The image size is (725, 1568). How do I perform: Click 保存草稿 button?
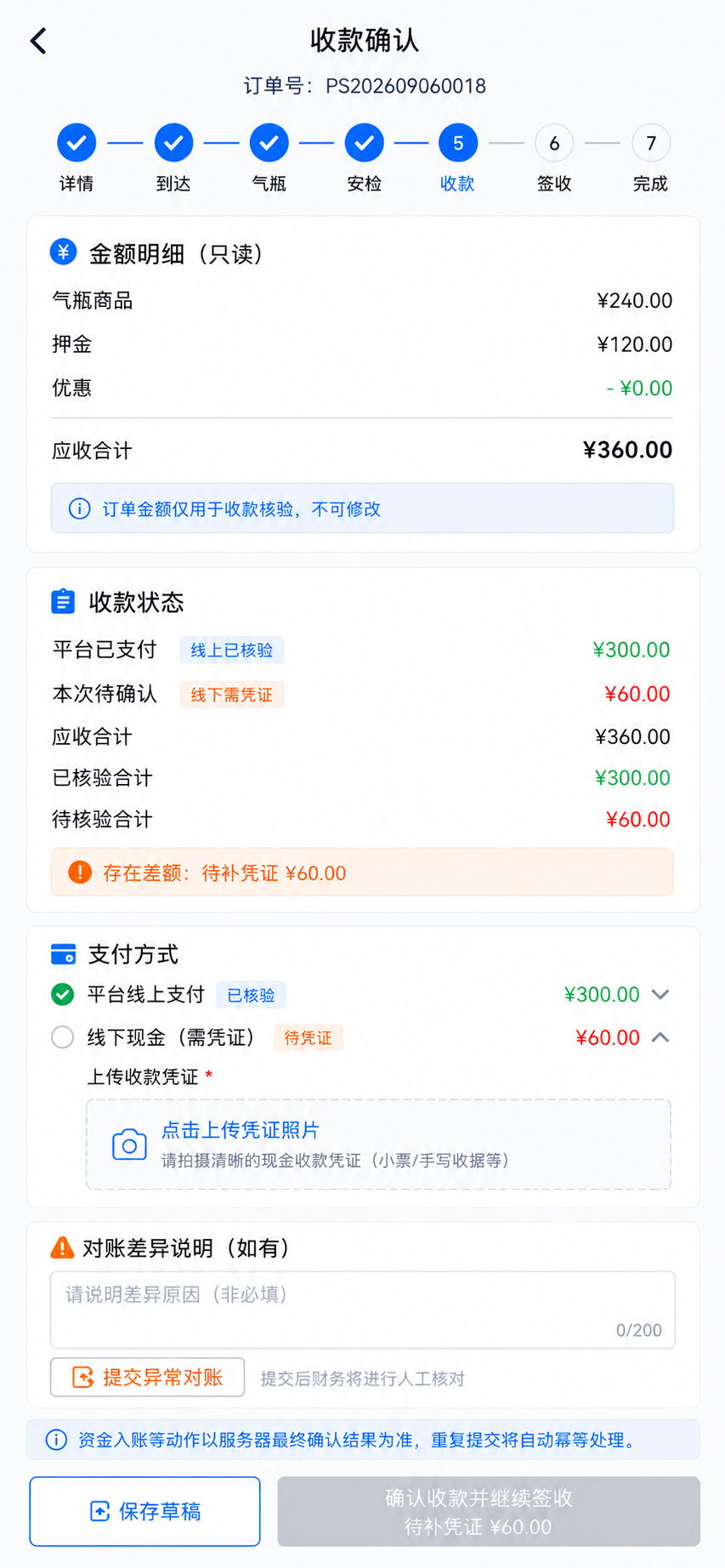[144, 1511]
